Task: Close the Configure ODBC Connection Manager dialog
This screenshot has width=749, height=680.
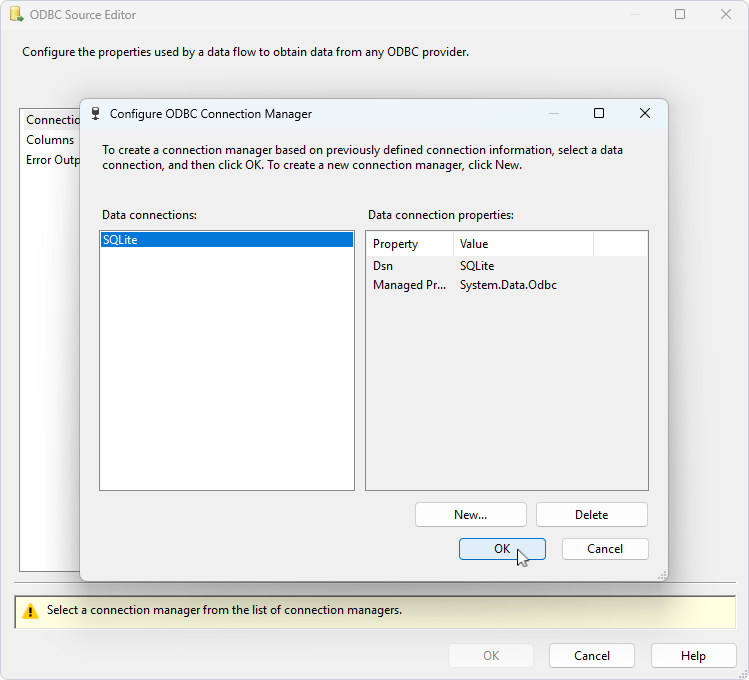Action: click(645, 114)
